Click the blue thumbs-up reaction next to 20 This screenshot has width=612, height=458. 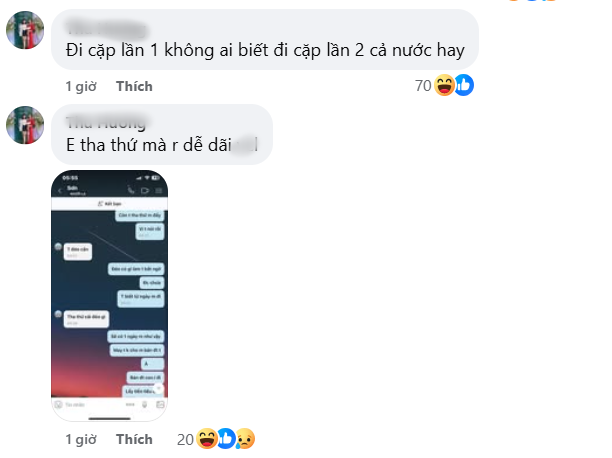click(226, 438)
